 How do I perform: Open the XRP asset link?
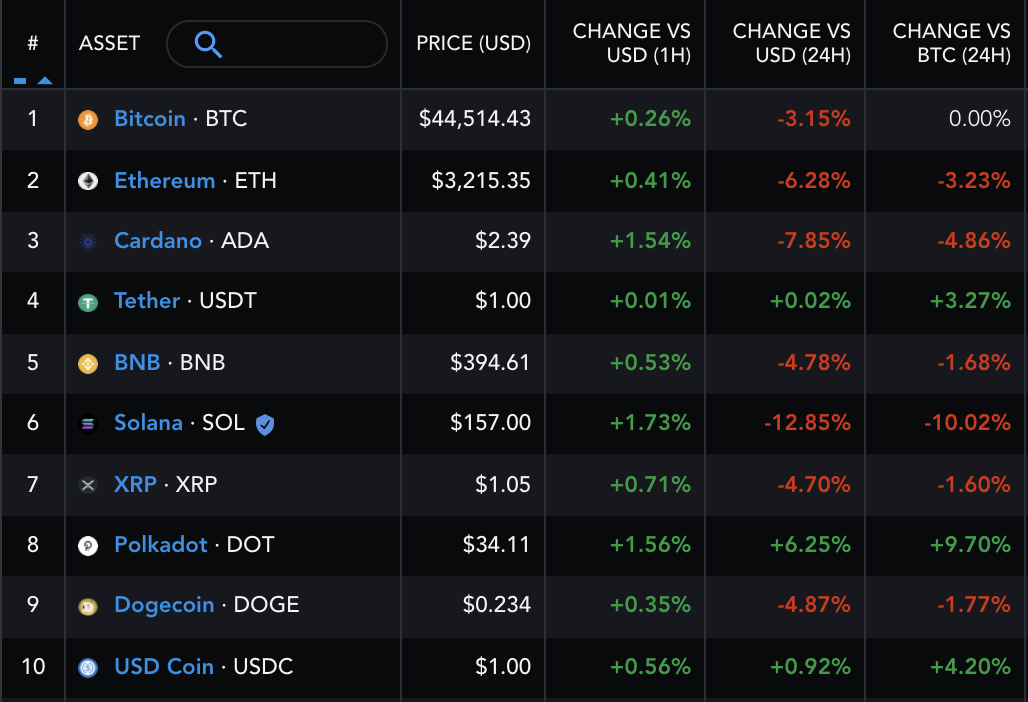click(135, 484)
